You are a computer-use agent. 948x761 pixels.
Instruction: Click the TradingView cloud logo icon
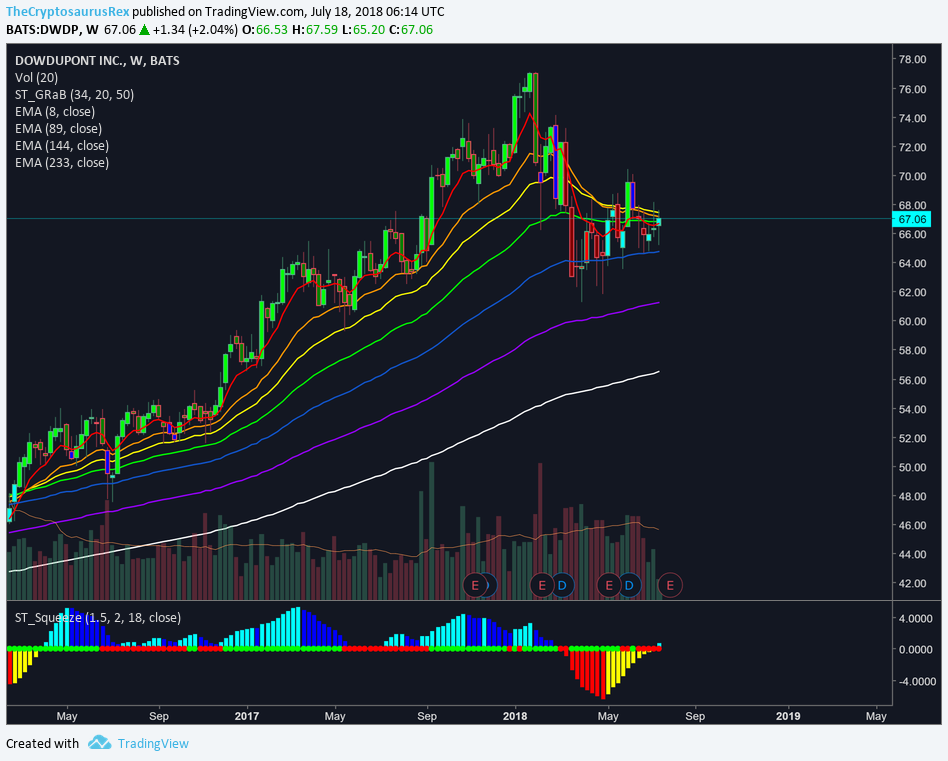tap(99, 743)
